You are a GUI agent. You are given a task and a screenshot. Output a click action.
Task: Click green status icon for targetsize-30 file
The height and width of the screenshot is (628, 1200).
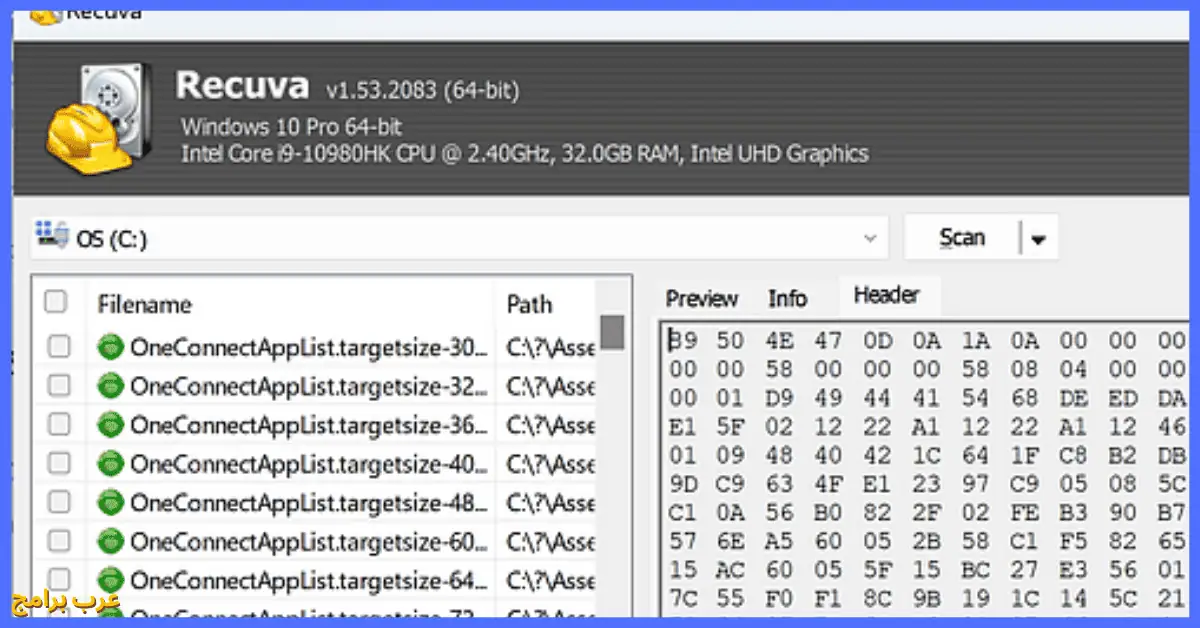tap(110, 346)
